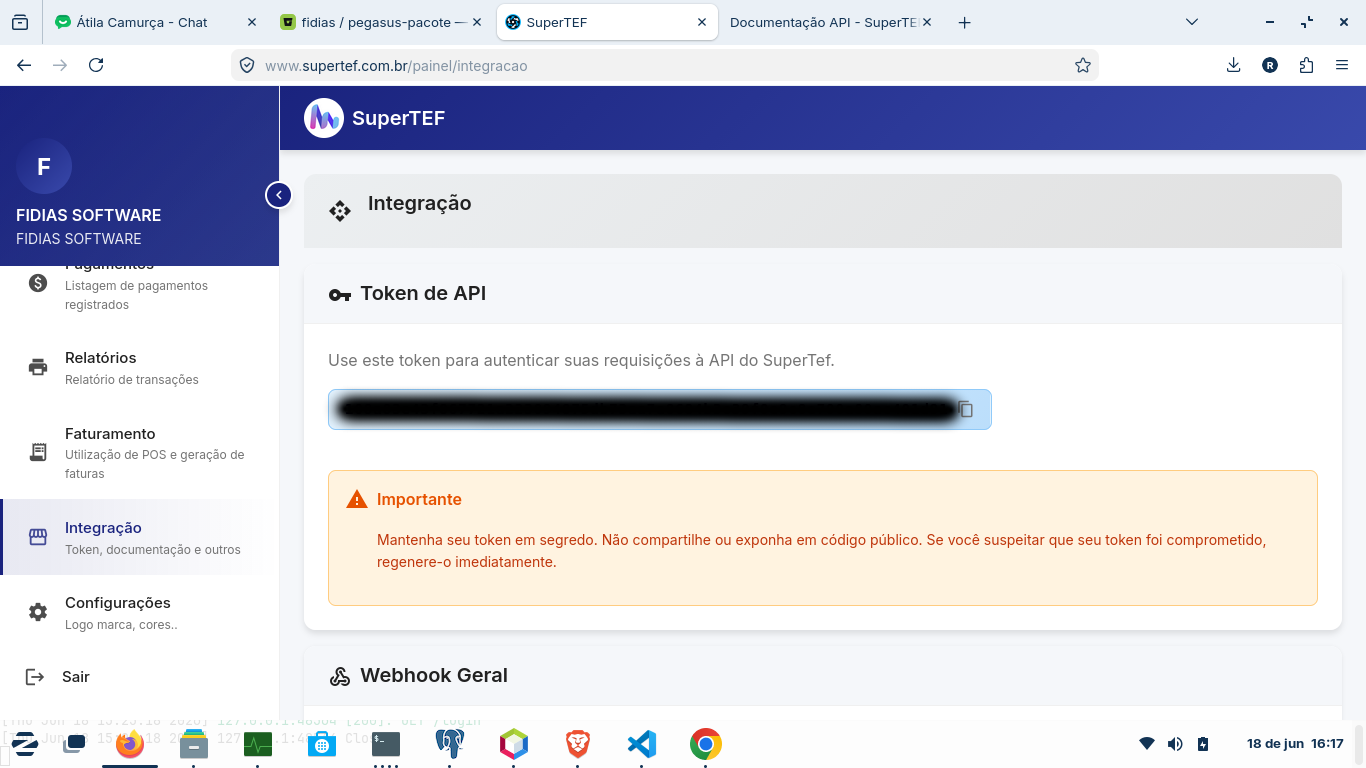Open the clock showing 18 de jun 16:17

coord(1295,744)
